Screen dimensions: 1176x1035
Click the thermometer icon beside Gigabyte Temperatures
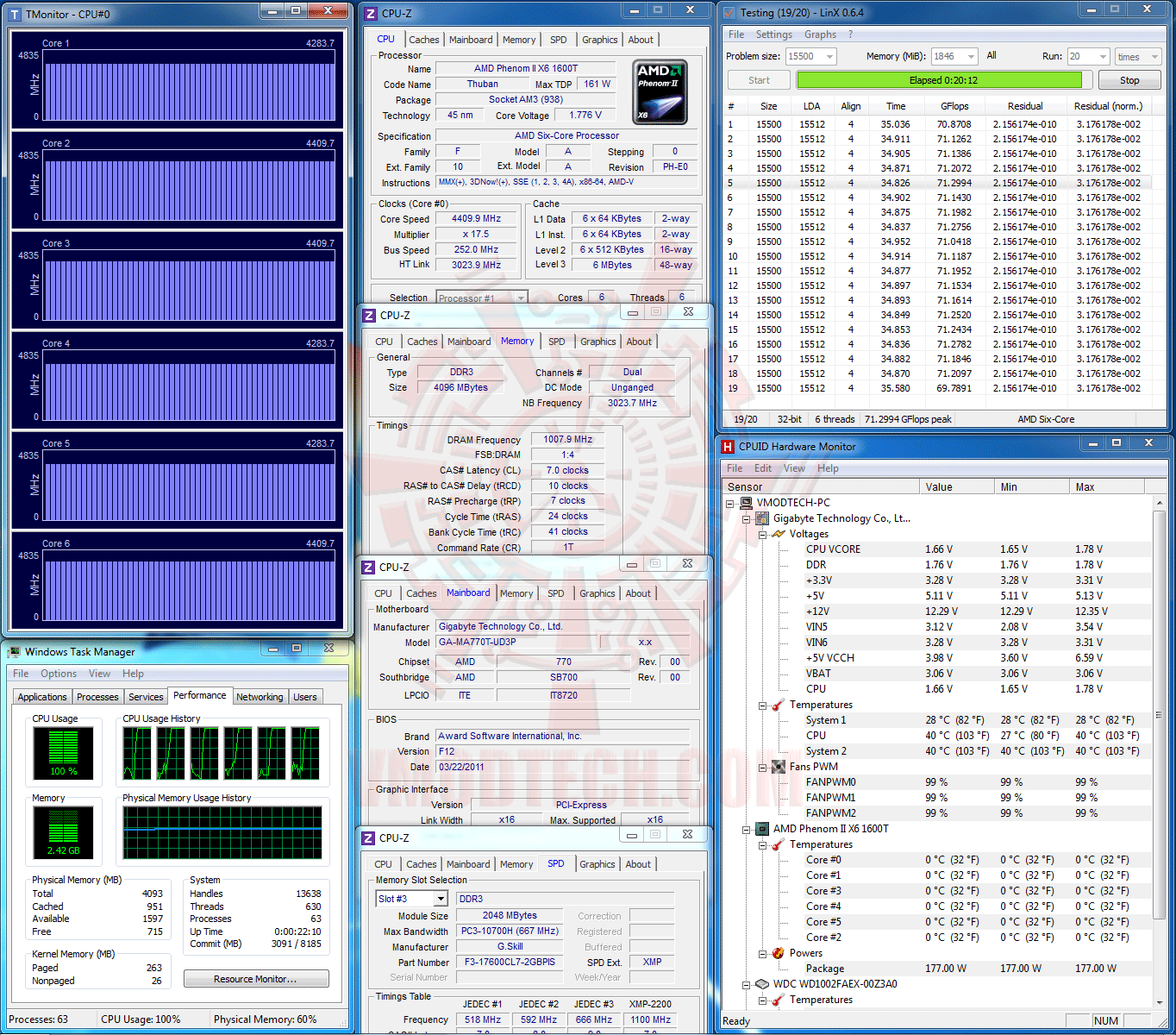pyautogui.click(x=779, y=705)
